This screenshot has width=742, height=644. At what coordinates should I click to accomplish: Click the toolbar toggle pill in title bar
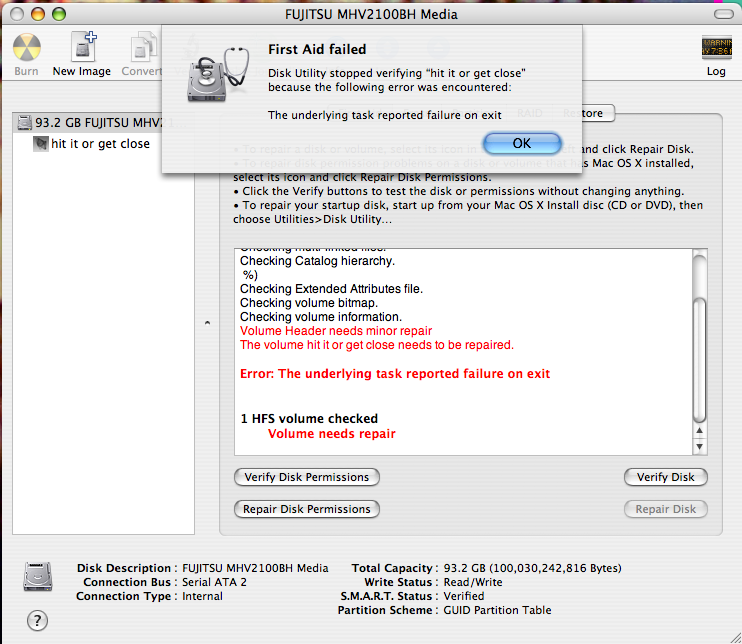click(x=724, y=14)
